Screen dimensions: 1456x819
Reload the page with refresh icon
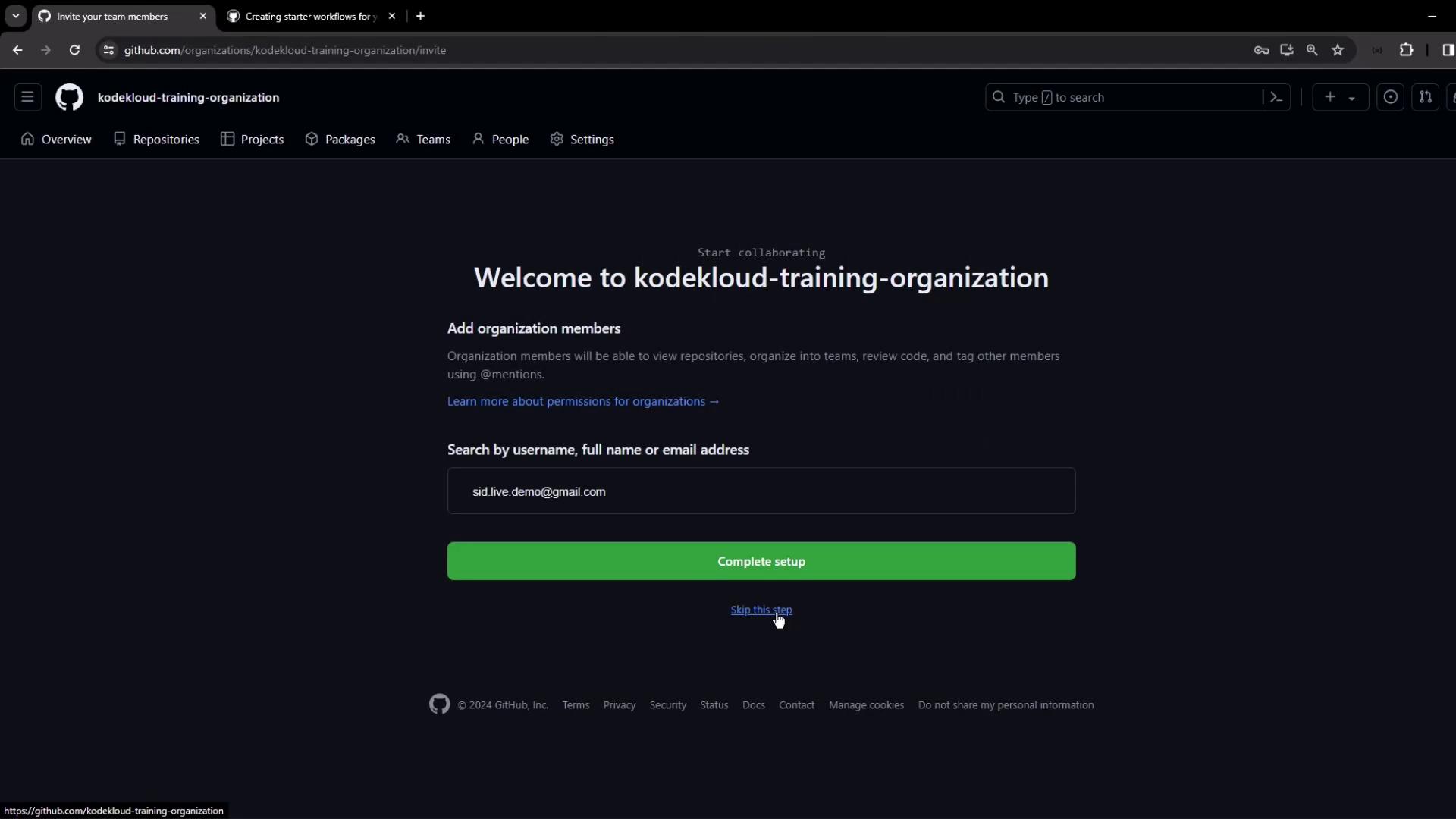point(74,50)
